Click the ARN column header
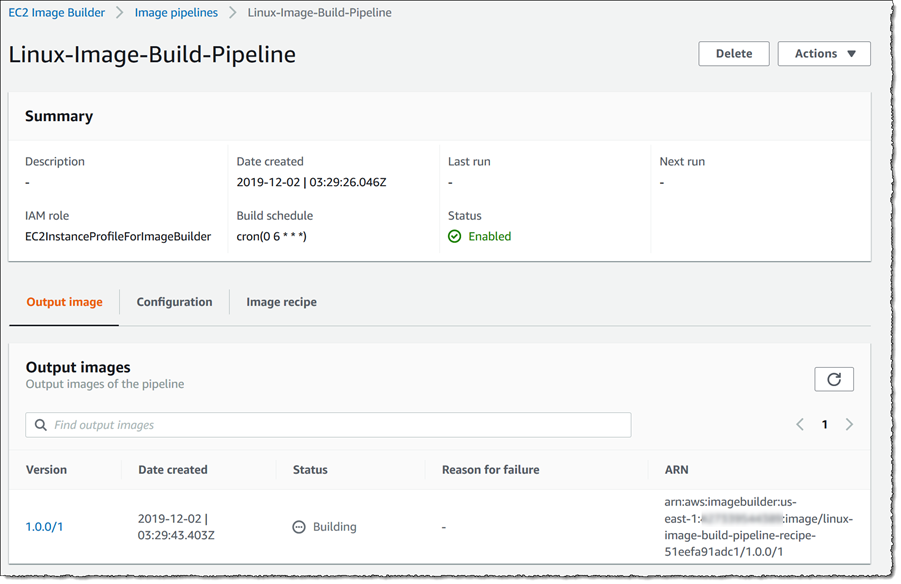Image resolution: width=901 pixels, height=584 pixels. pyautogui.click(x=676, y=470)
